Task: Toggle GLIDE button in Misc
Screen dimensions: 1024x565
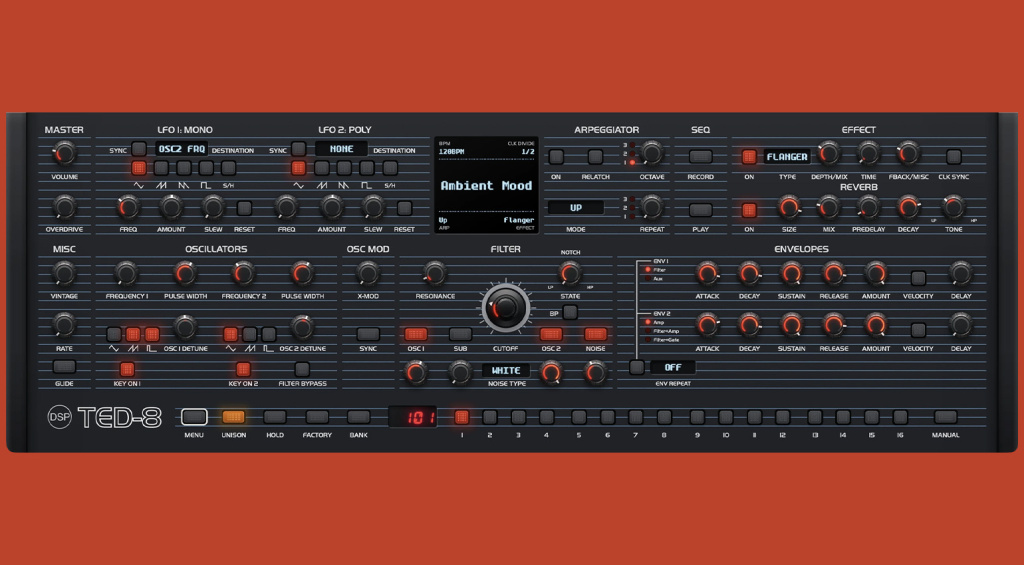Action: 64,366
